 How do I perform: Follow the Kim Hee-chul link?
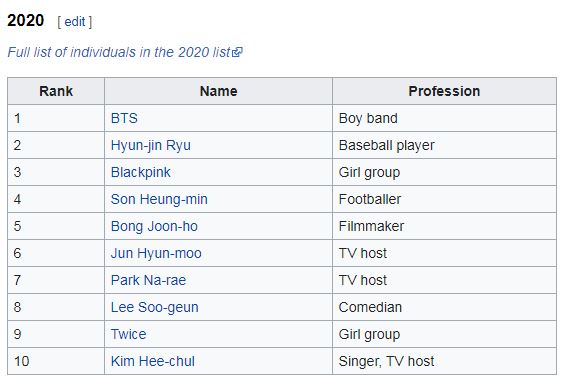153,361
